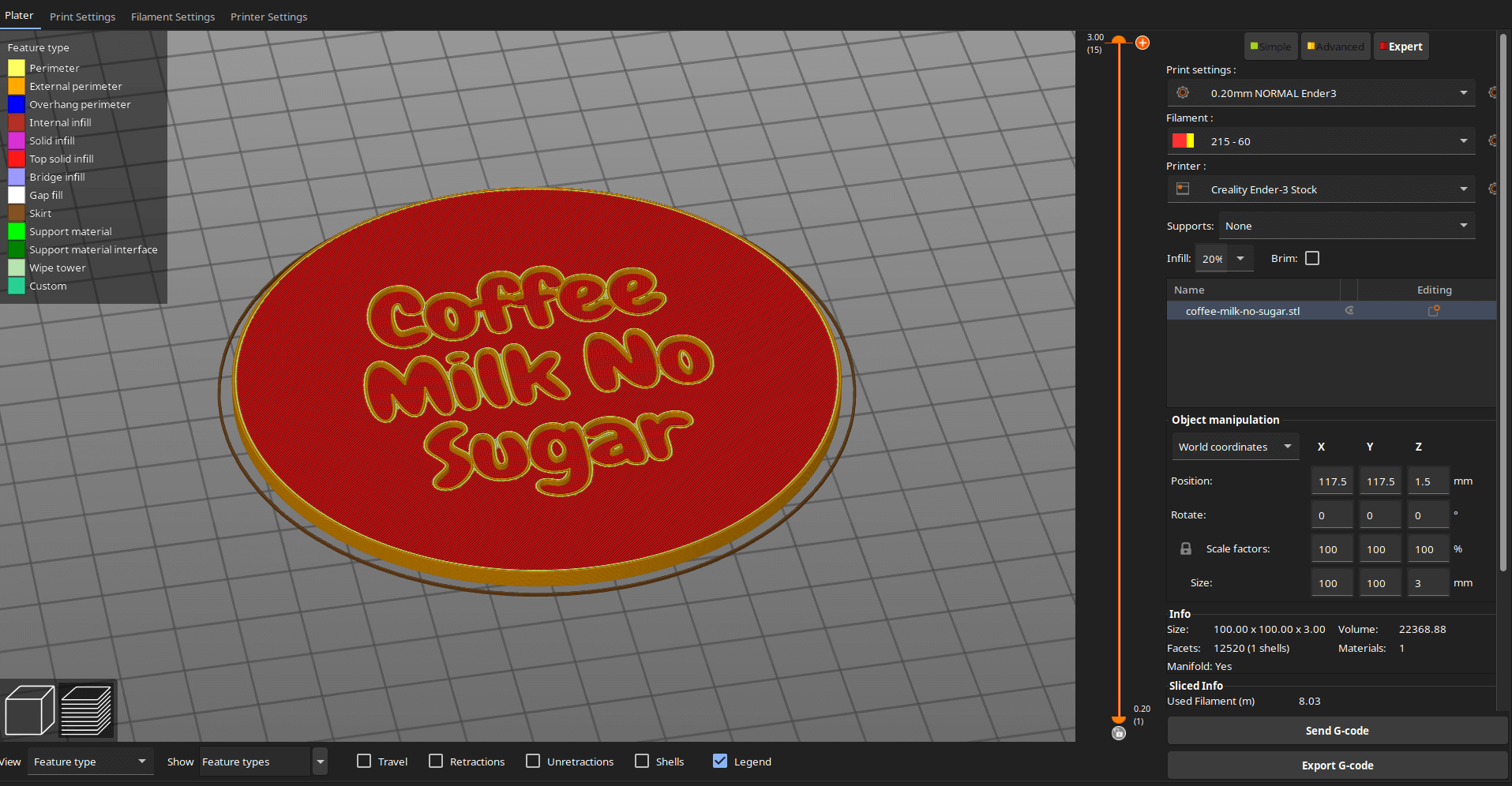Click the Export G-code button
Viewport: 1512px width, 786px height.
tap(1337, 765)
